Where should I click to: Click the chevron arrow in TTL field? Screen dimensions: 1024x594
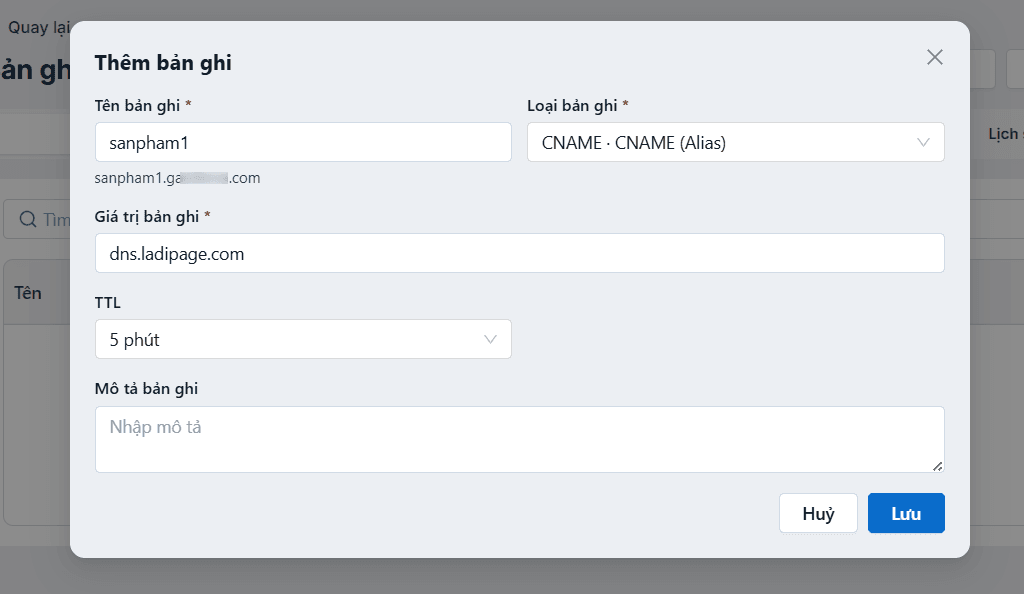pyautogui.click(x=490, y=339)
